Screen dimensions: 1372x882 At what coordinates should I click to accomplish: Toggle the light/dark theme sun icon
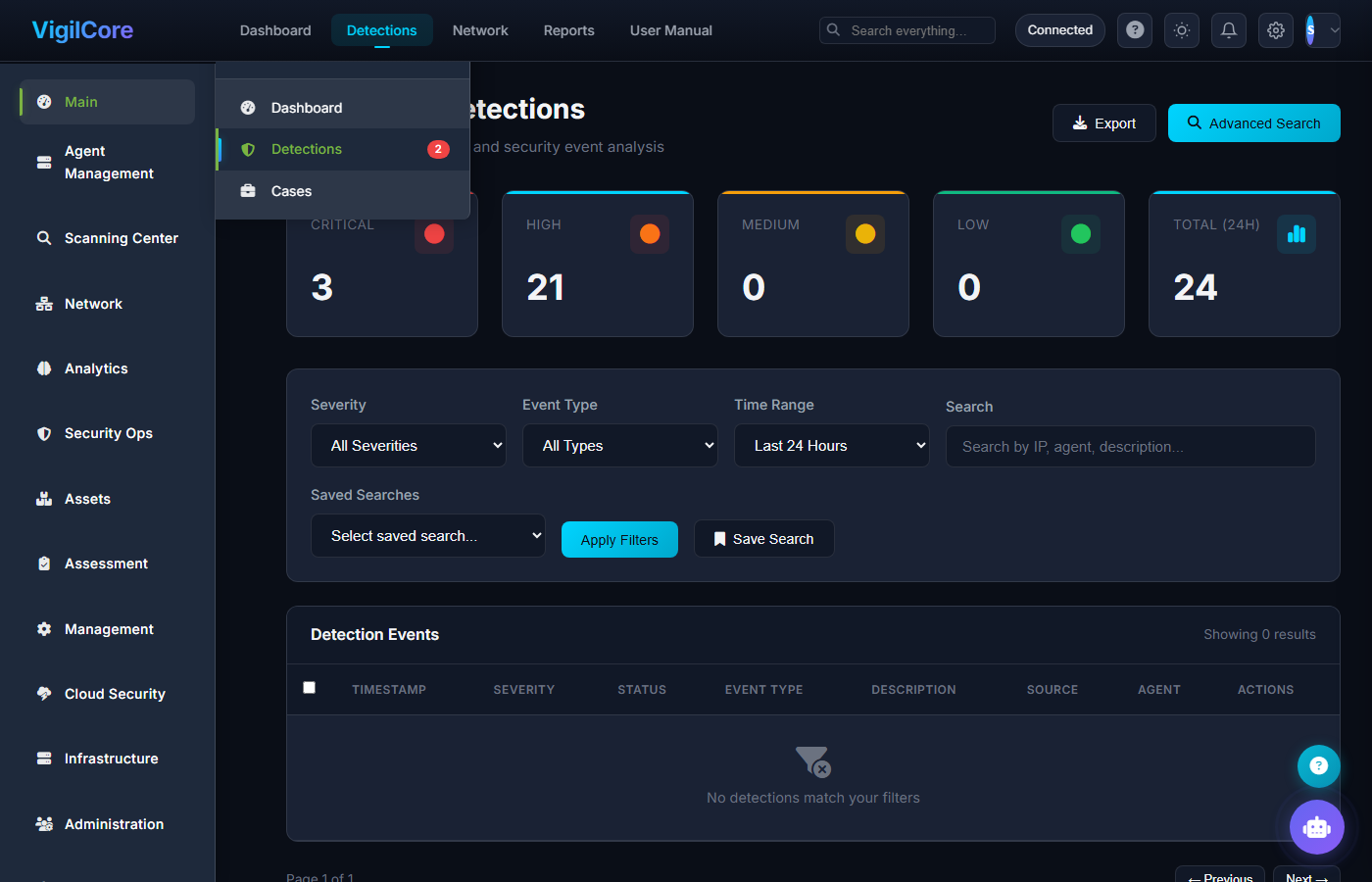(1182, 30)
